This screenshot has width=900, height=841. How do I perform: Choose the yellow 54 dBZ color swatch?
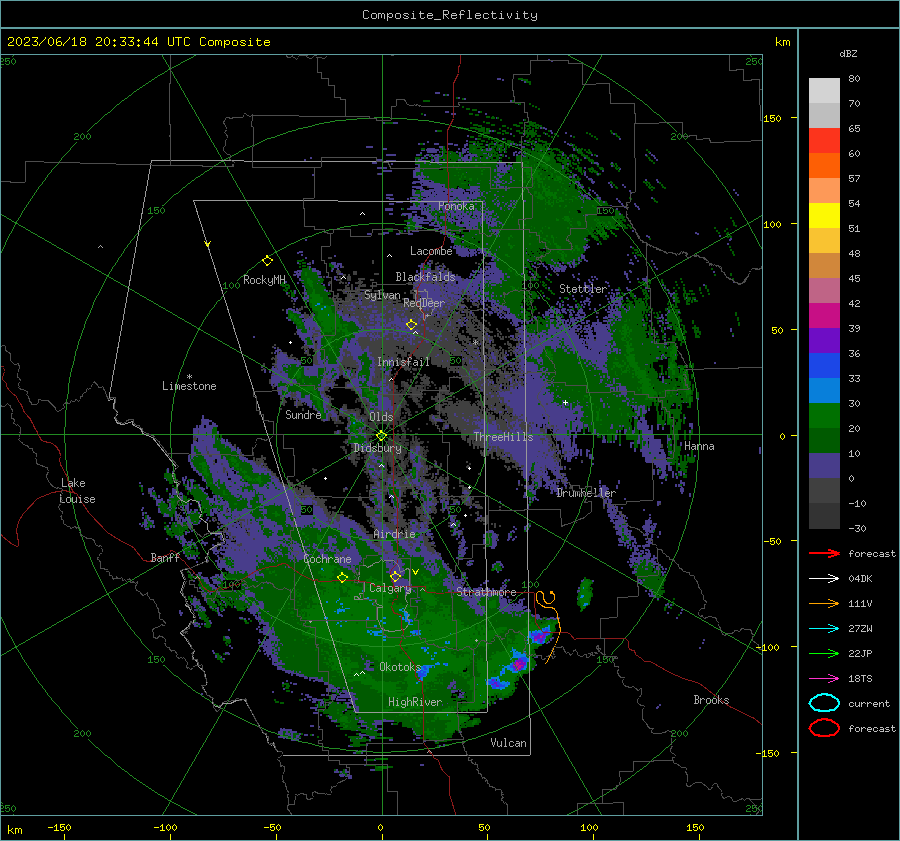pyautogui.click(x=824, y=215)
